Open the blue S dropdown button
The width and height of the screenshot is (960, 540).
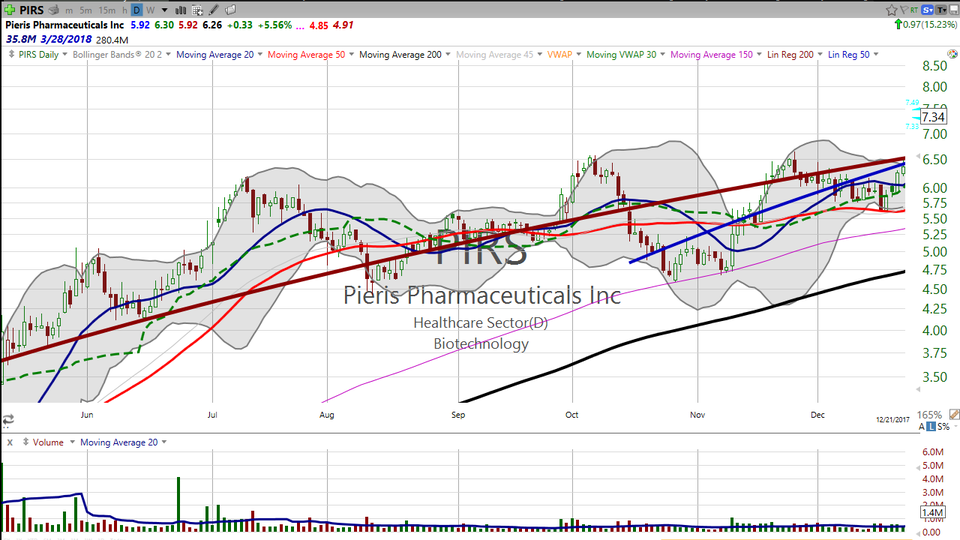pyautogui.click(x=928, y=10)
